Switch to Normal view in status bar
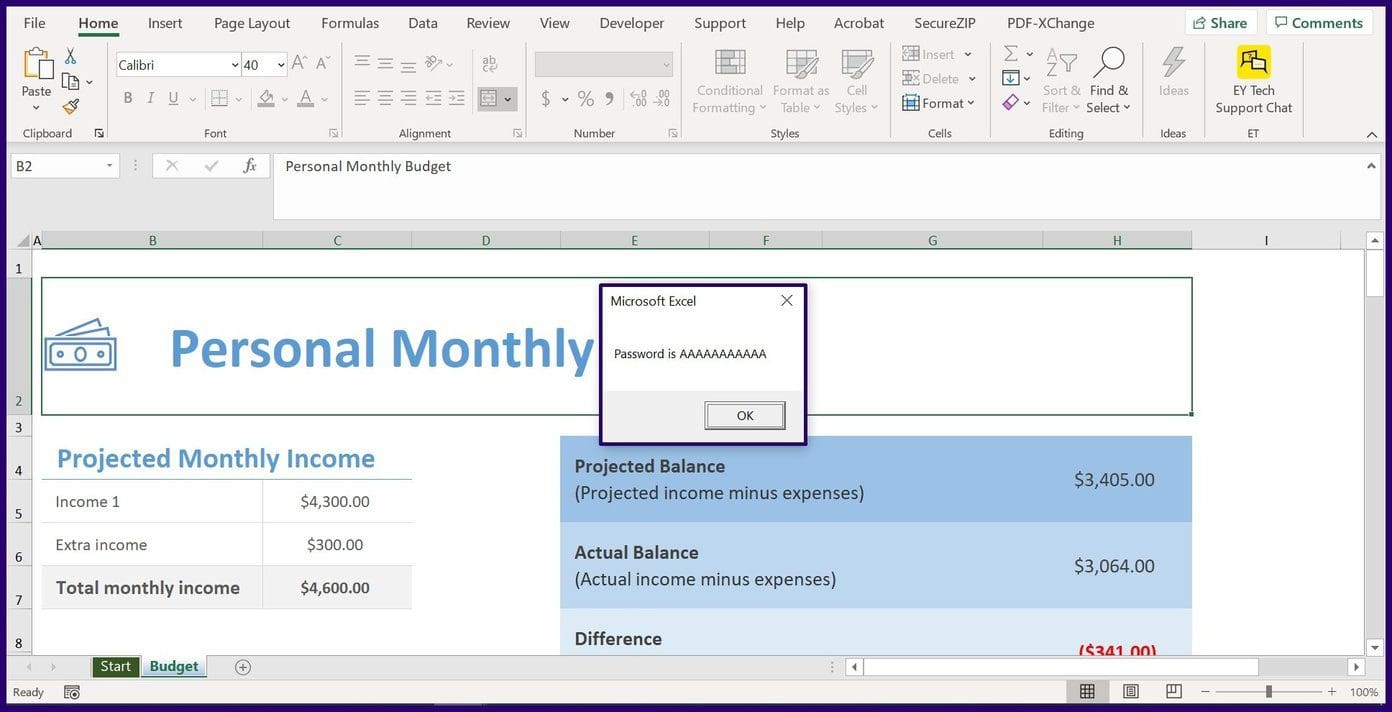This screenshot has width=1392, height=712. point(1087,692)
